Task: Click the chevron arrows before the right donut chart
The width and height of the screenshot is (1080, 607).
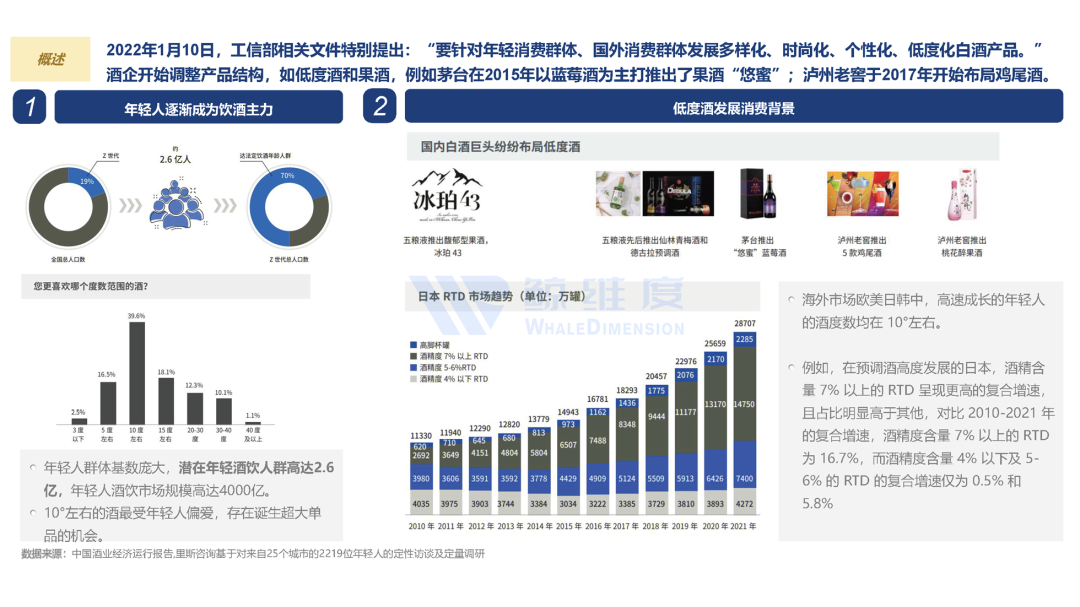Action: 225,205
